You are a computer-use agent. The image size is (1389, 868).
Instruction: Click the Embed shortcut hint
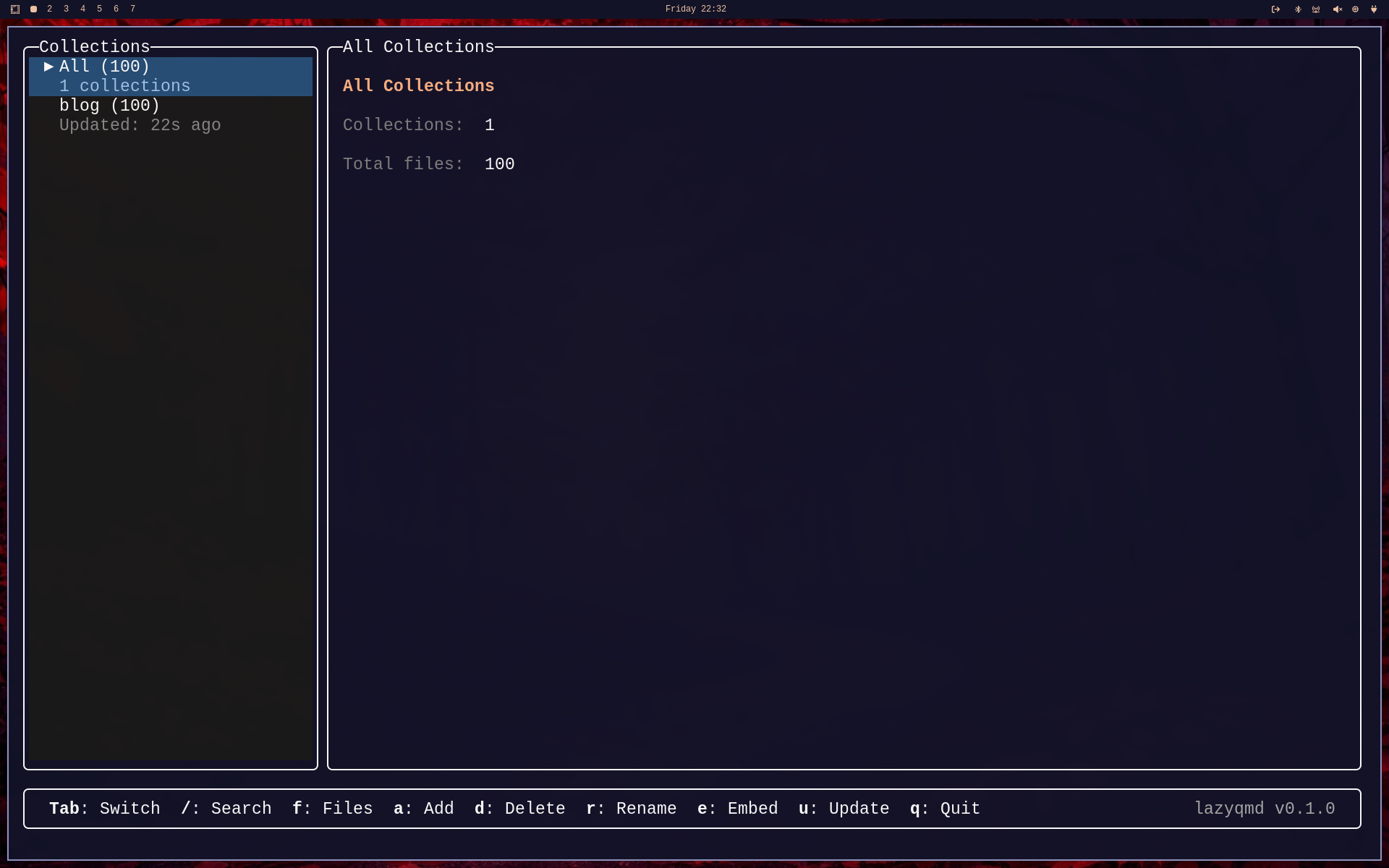click(737, 809)
